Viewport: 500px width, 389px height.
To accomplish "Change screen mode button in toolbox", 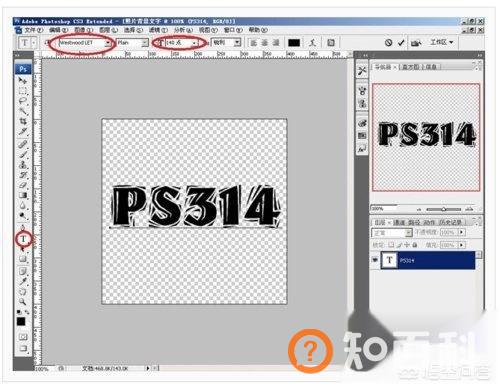I will pos(23,348).
